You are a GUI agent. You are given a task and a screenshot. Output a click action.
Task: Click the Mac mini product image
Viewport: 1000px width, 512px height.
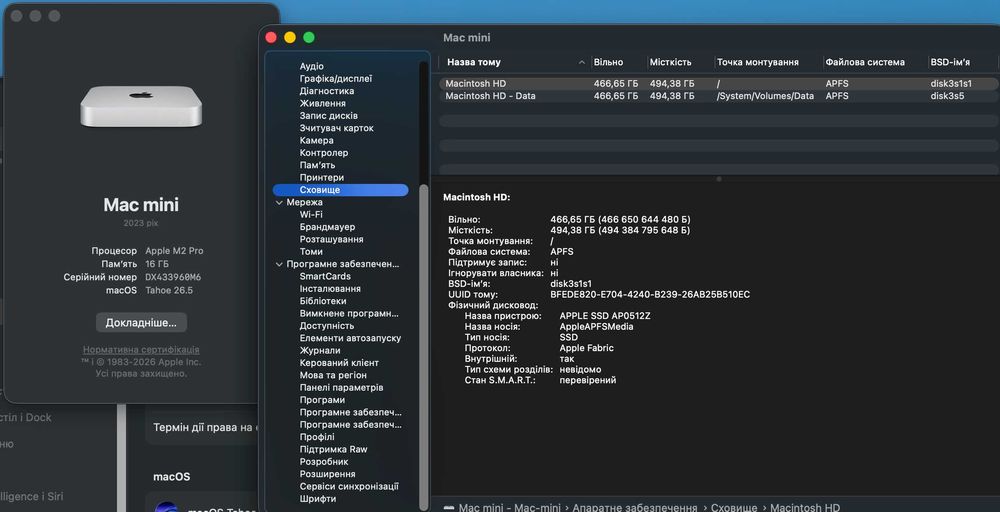click(x=141, y=106)
